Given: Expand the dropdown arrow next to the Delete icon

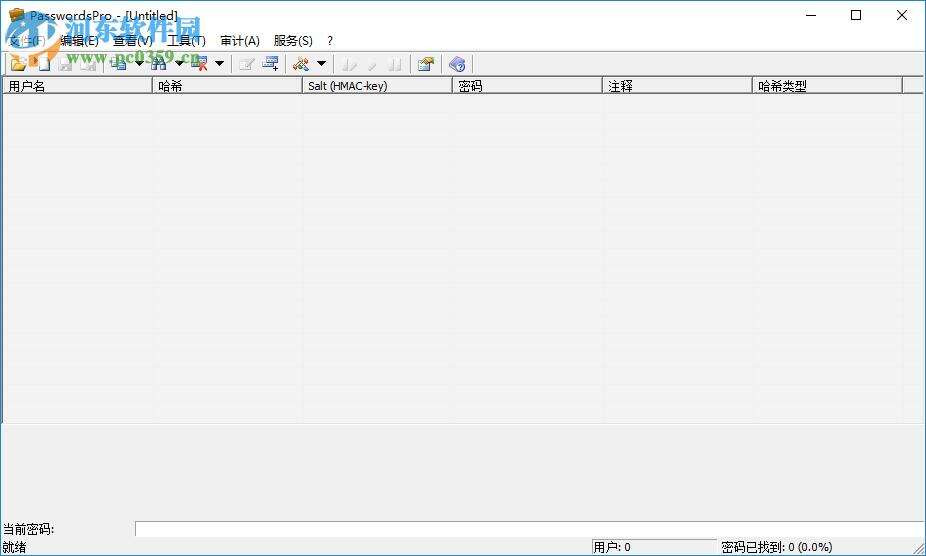Looking at the screenshot, I should [x=219, y=64].
